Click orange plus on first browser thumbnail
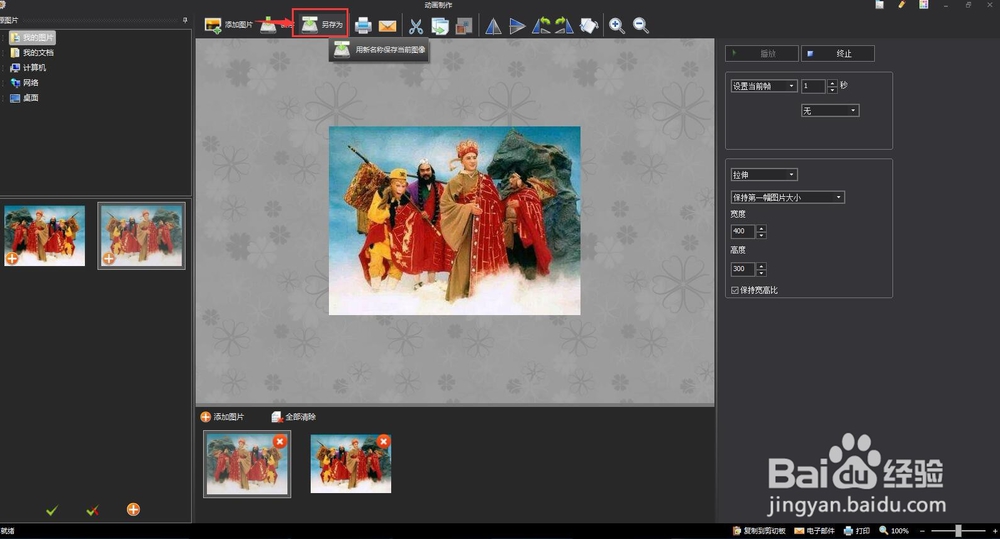Screen dimensions: 1000x539 [12, 258]
